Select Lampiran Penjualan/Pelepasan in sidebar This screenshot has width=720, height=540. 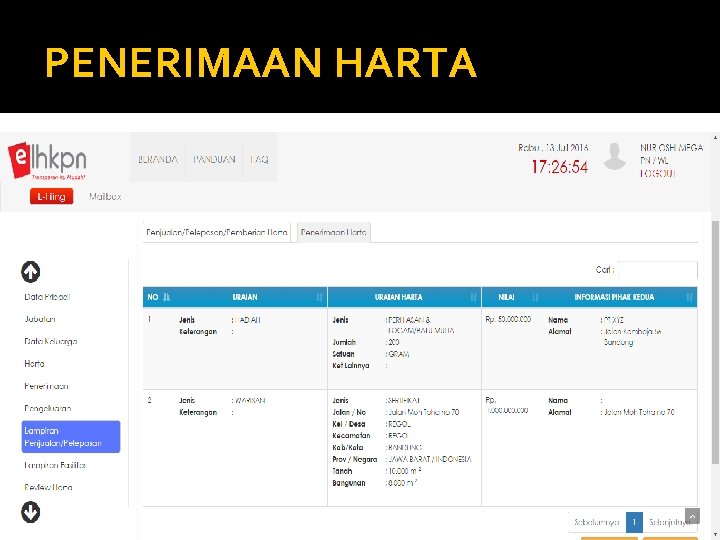[71, 437]
